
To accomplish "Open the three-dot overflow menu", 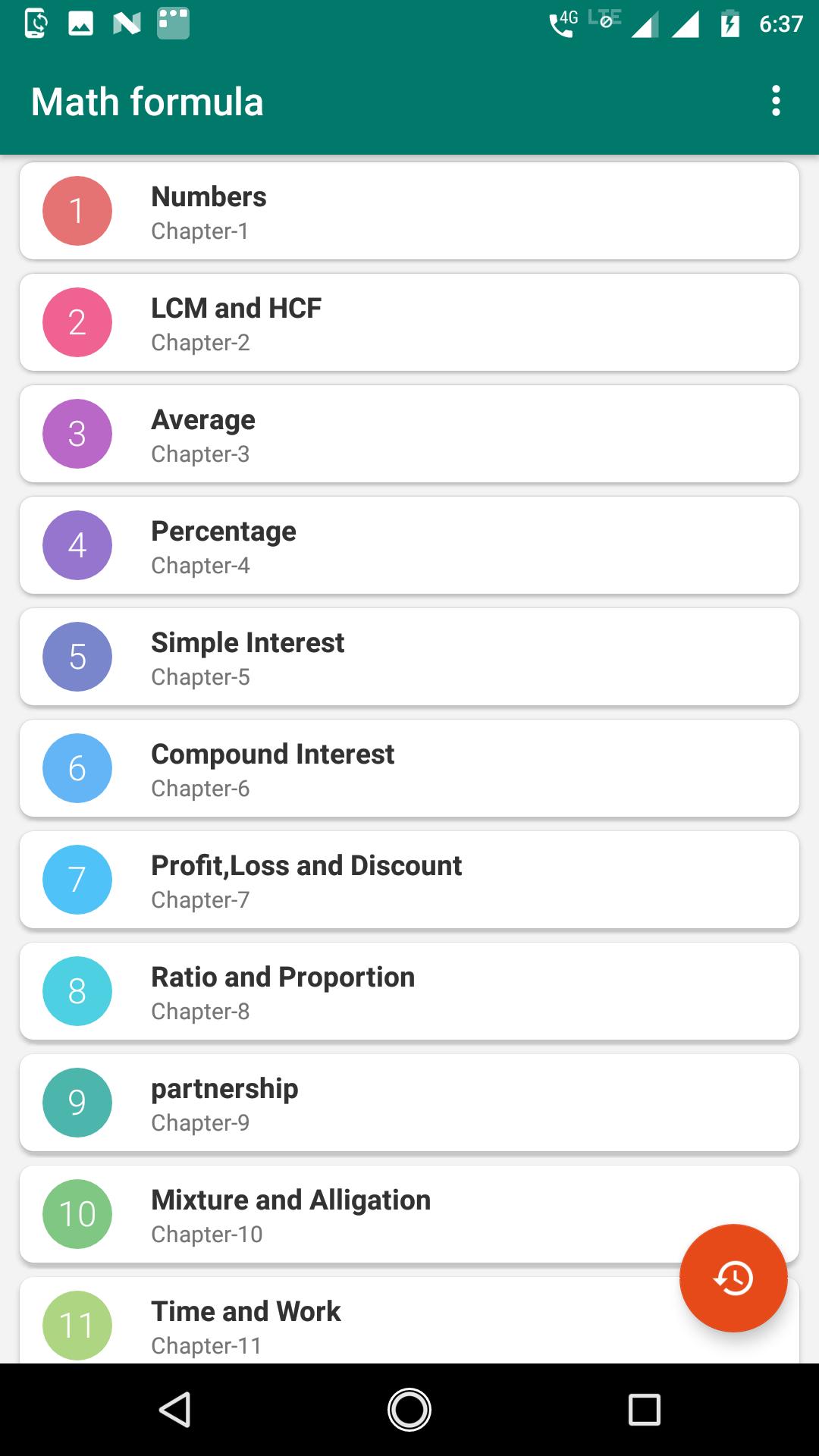I will [775, 101].
